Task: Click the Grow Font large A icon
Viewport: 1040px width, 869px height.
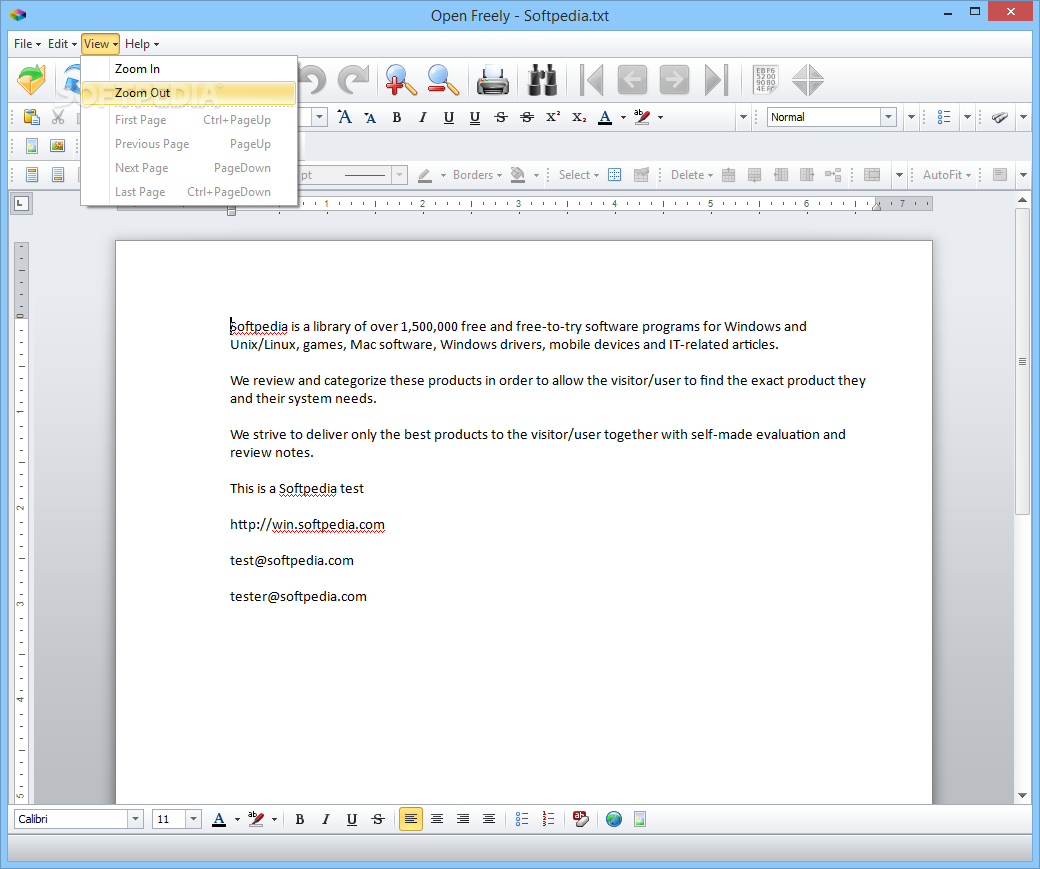Action: 344,117
